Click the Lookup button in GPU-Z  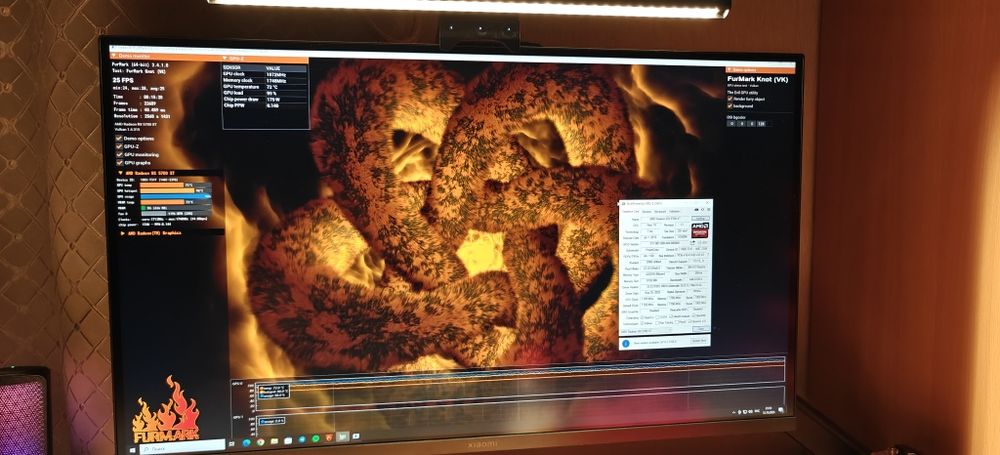point(700,219)
